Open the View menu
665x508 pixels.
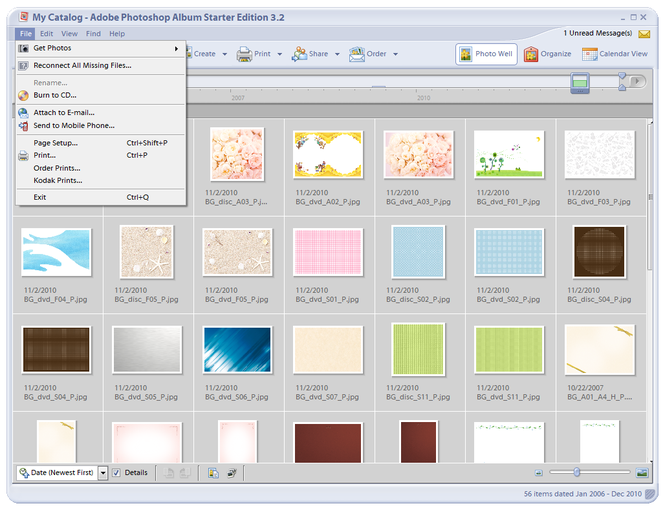coord(69,34)
